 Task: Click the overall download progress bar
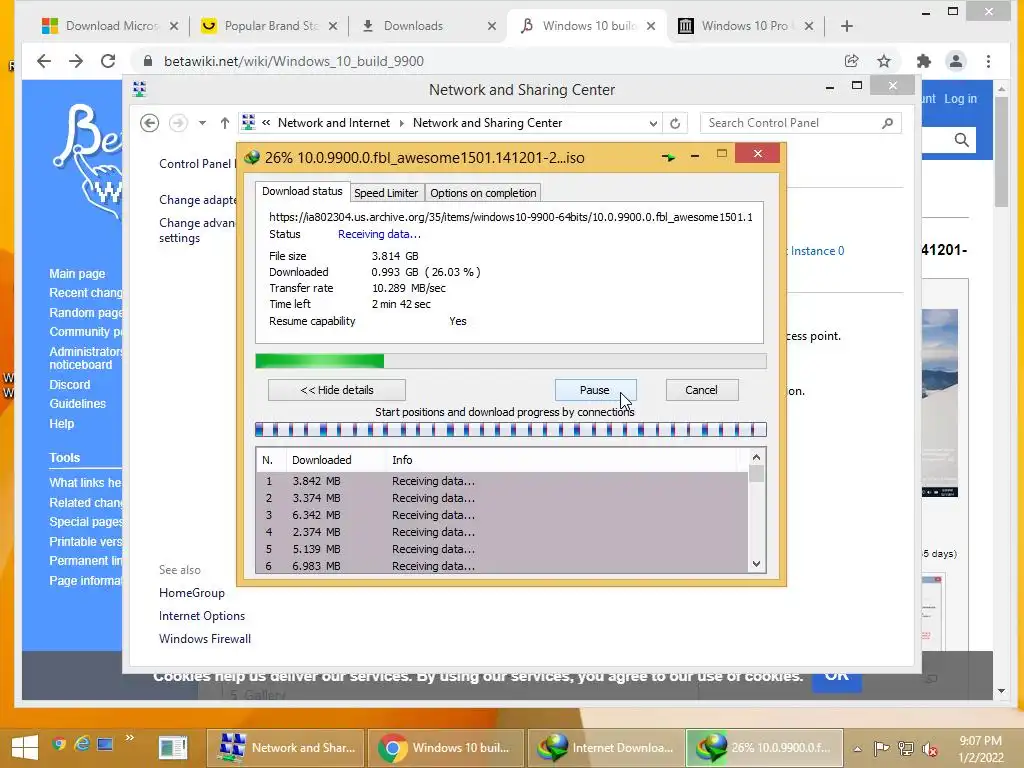510,361
